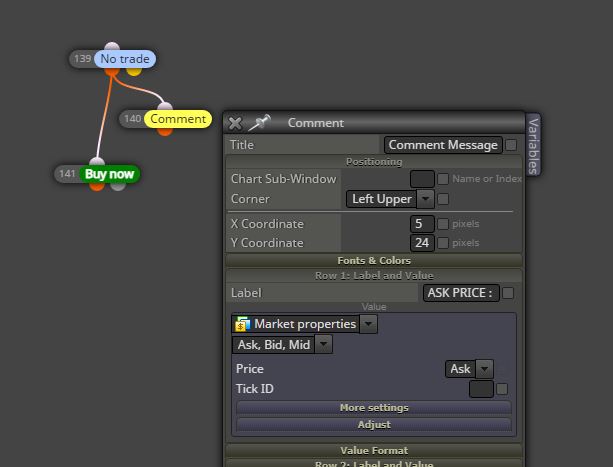Viewport: 613px width, 467px height.
Task: Edit the ASK PRICE : label field
Action: tap(461, 293)
